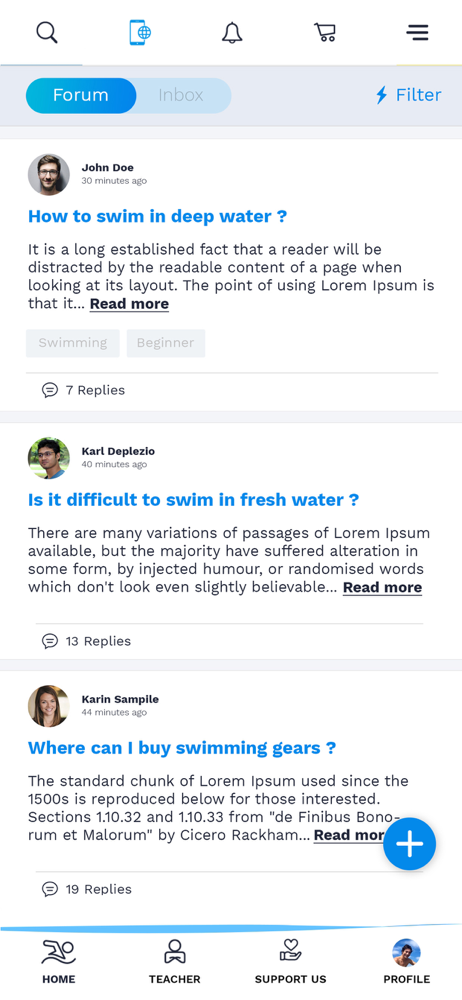
Task: Tap the phone globe icon
Action: click(140, 33)
